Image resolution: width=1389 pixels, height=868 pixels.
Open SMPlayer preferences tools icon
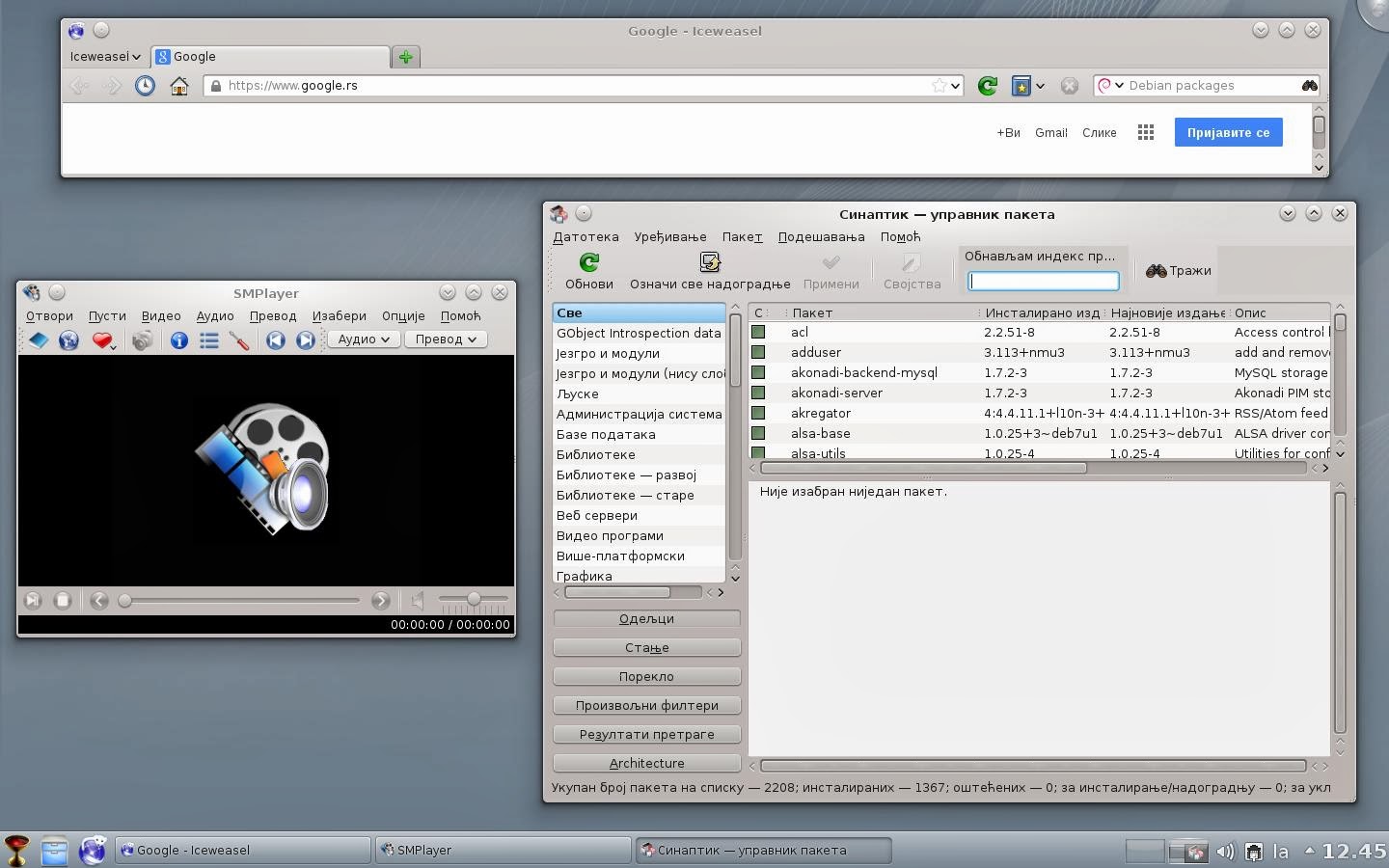239,339
